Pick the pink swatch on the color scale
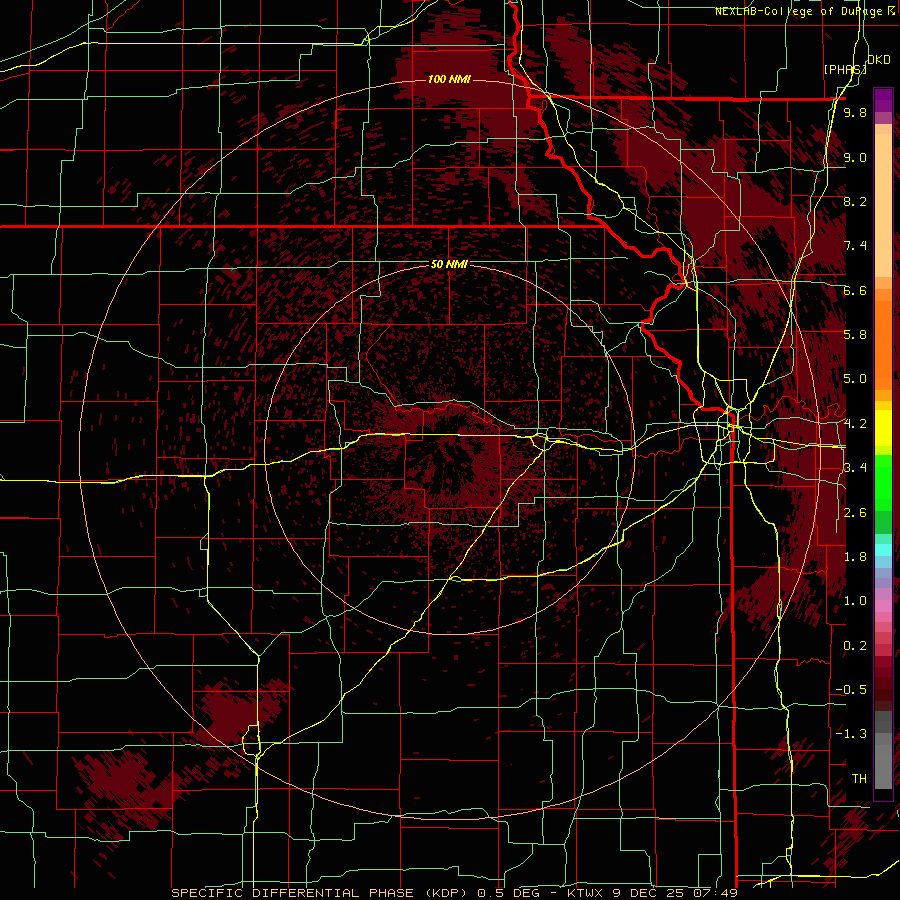This screenshot has width=900, height=900. tap(883, 606)
